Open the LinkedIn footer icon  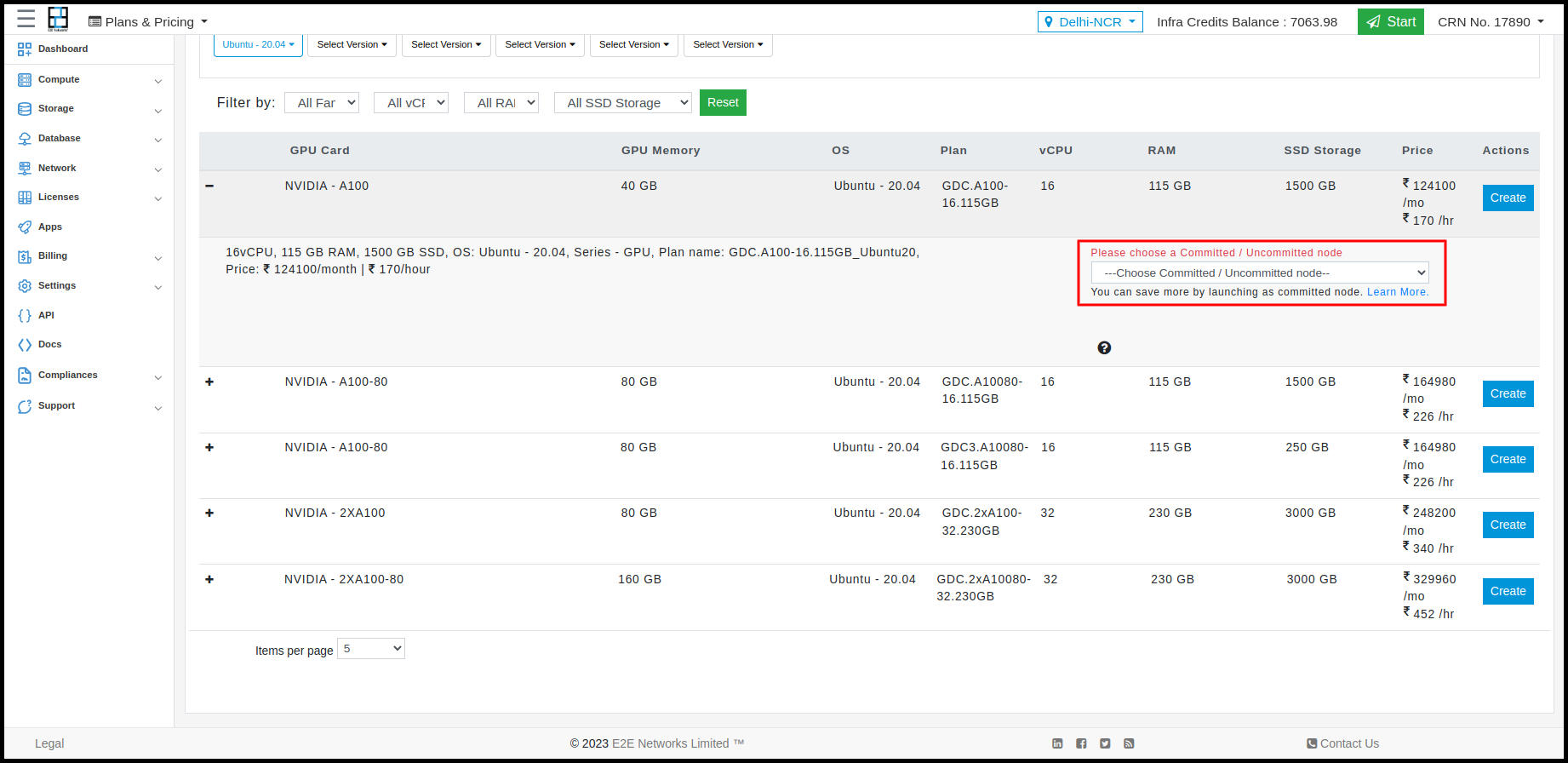pyautogui.click(x=1057, y=743)
